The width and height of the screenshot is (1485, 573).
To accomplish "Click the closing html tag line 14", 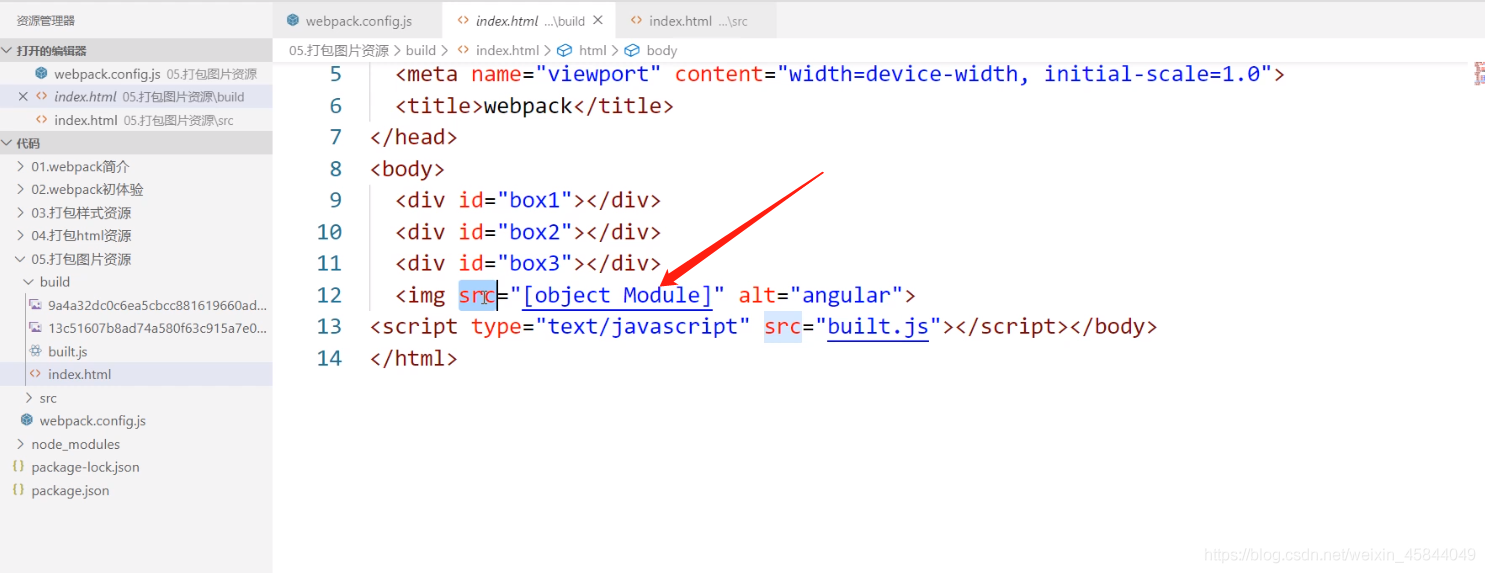I will click(414, 358).
